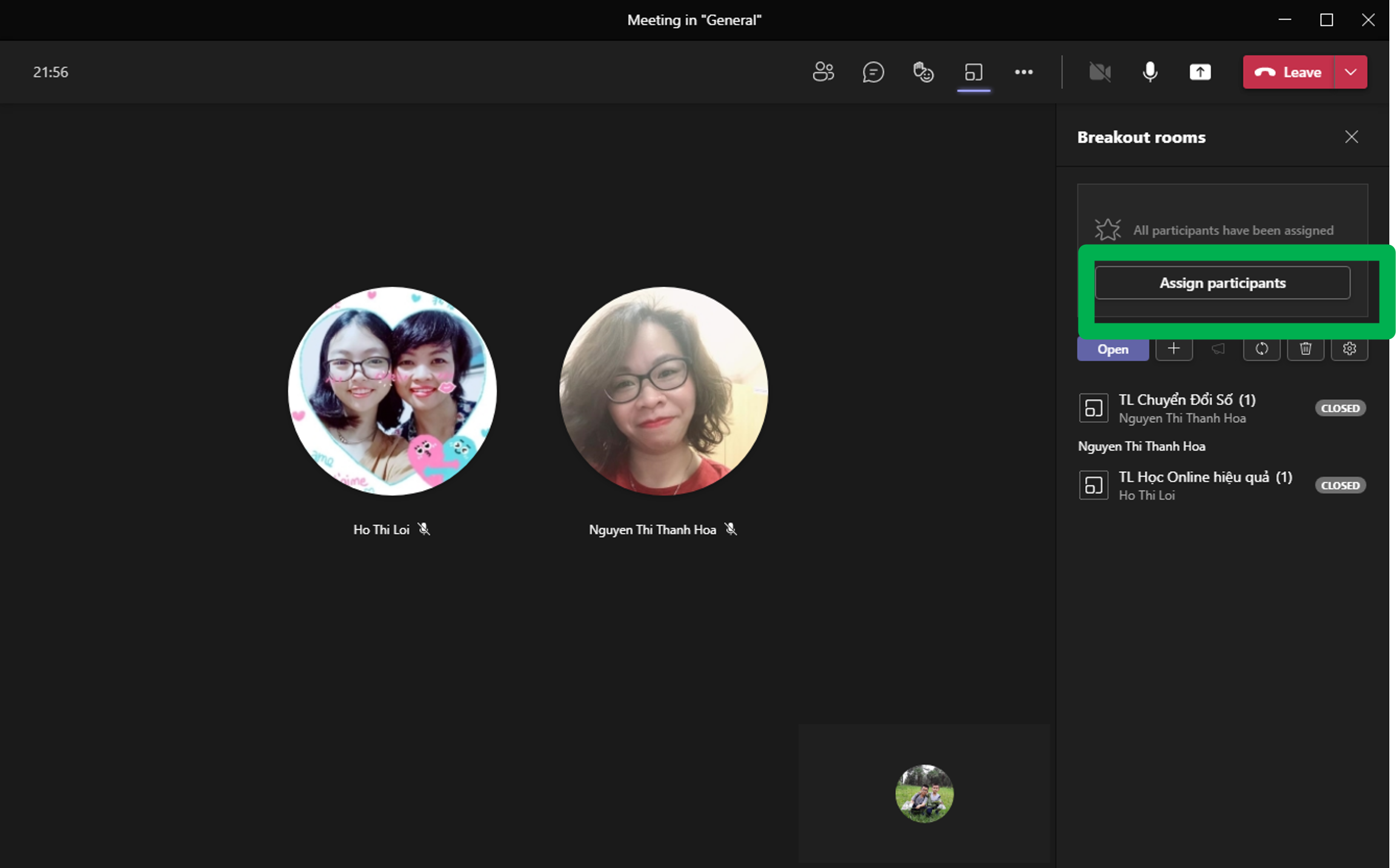Image resolution: width=1396 pixels, height=868 pixels.
Task: Click Assign participants button
Action: (x=1222, y=283)
